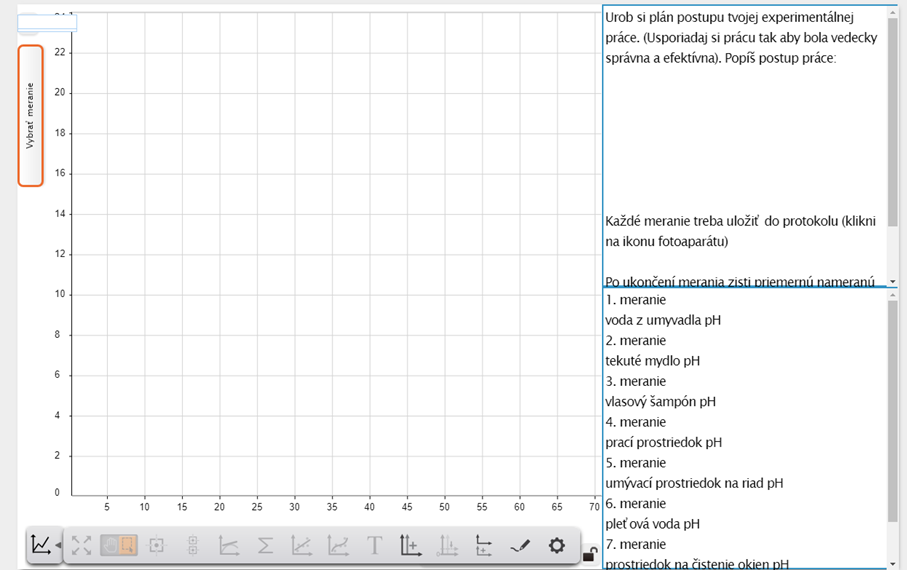The width and height of the screenshot is (907, 570).
Task: Click the pen drawing tool icon
Action: (520, 546)
